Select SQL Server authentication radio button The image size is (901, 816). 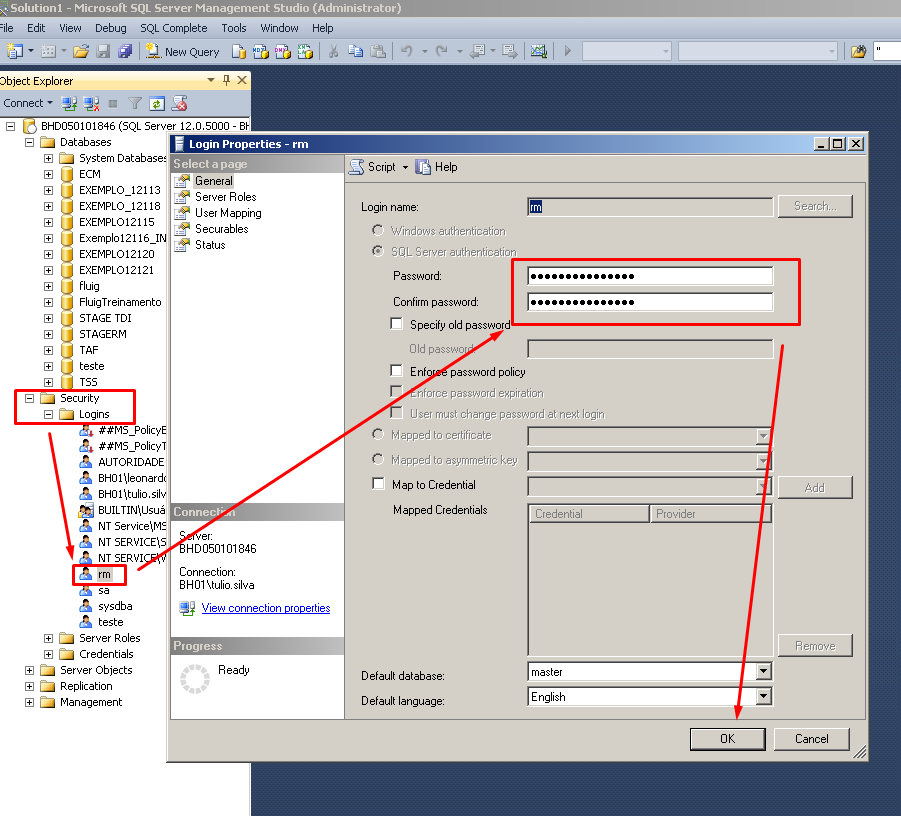pos(378,252)
